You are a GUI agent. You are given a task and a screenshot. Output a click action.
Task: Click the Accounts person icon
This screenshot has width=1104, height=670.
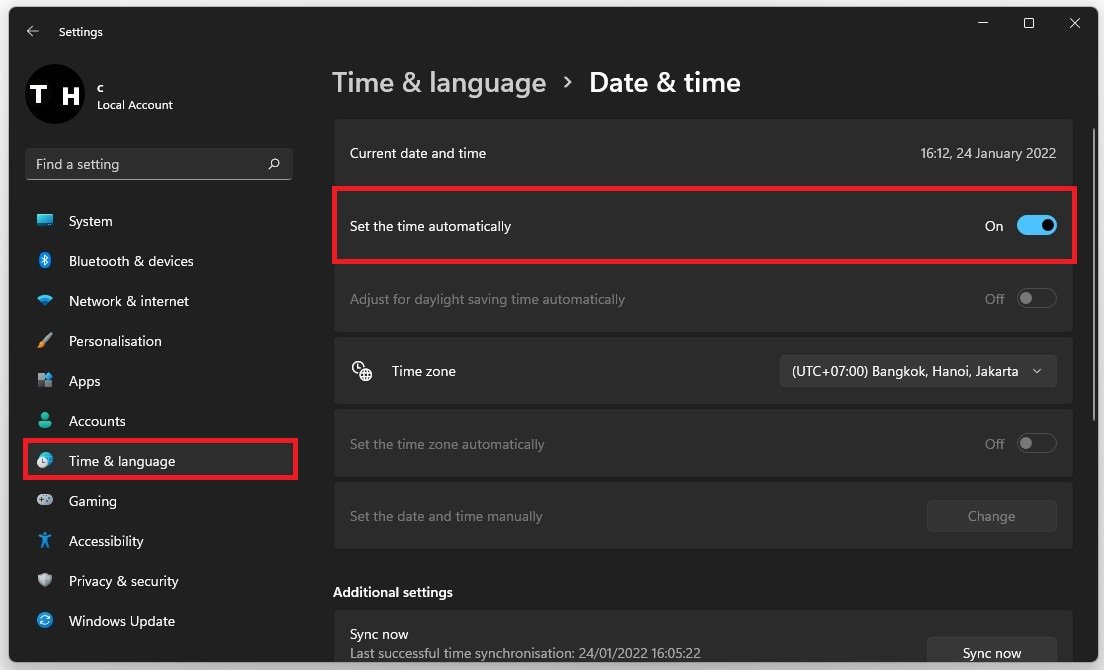[45, 421]
